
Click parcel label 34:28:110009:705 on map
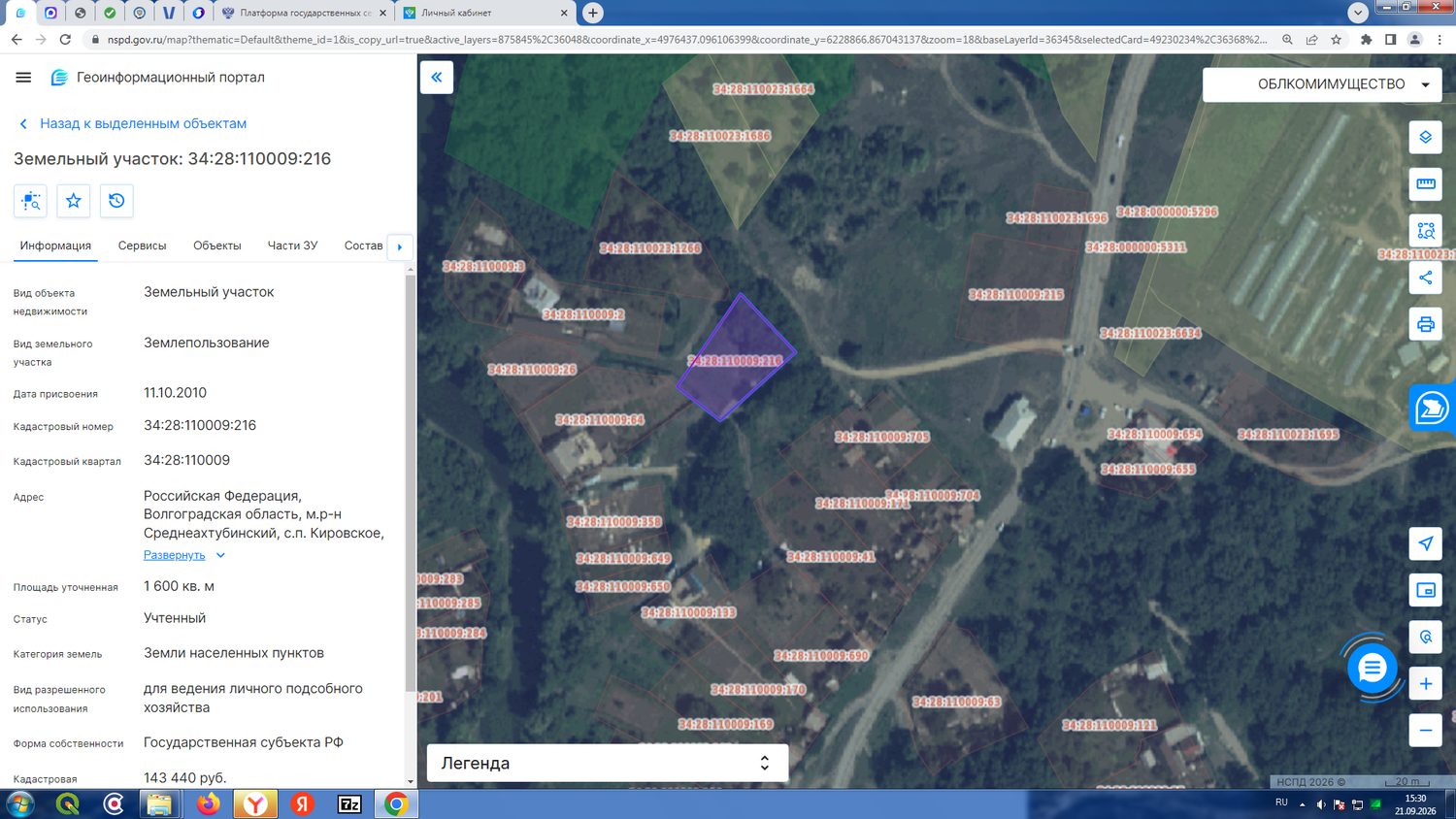pos(882,437)
